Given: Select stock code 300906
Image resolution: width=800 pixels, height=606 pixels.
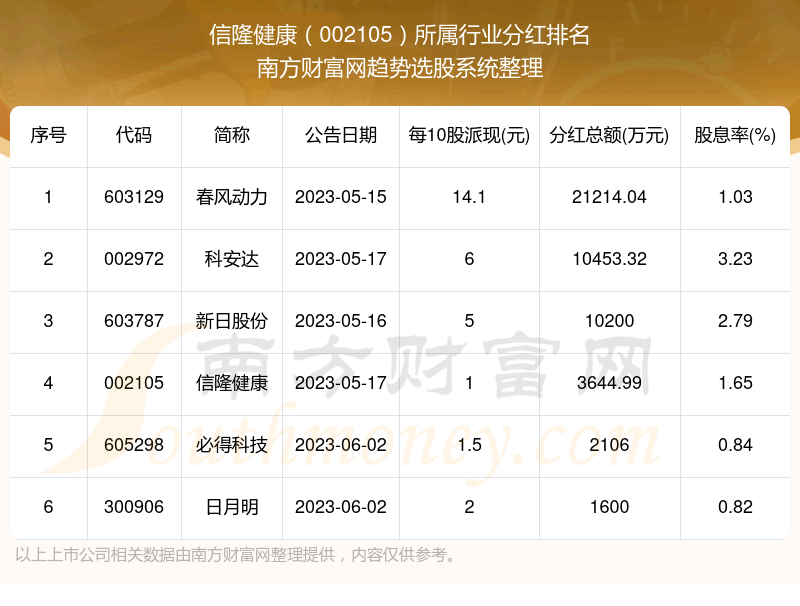Looking at the screenshot, I should 134,507.
